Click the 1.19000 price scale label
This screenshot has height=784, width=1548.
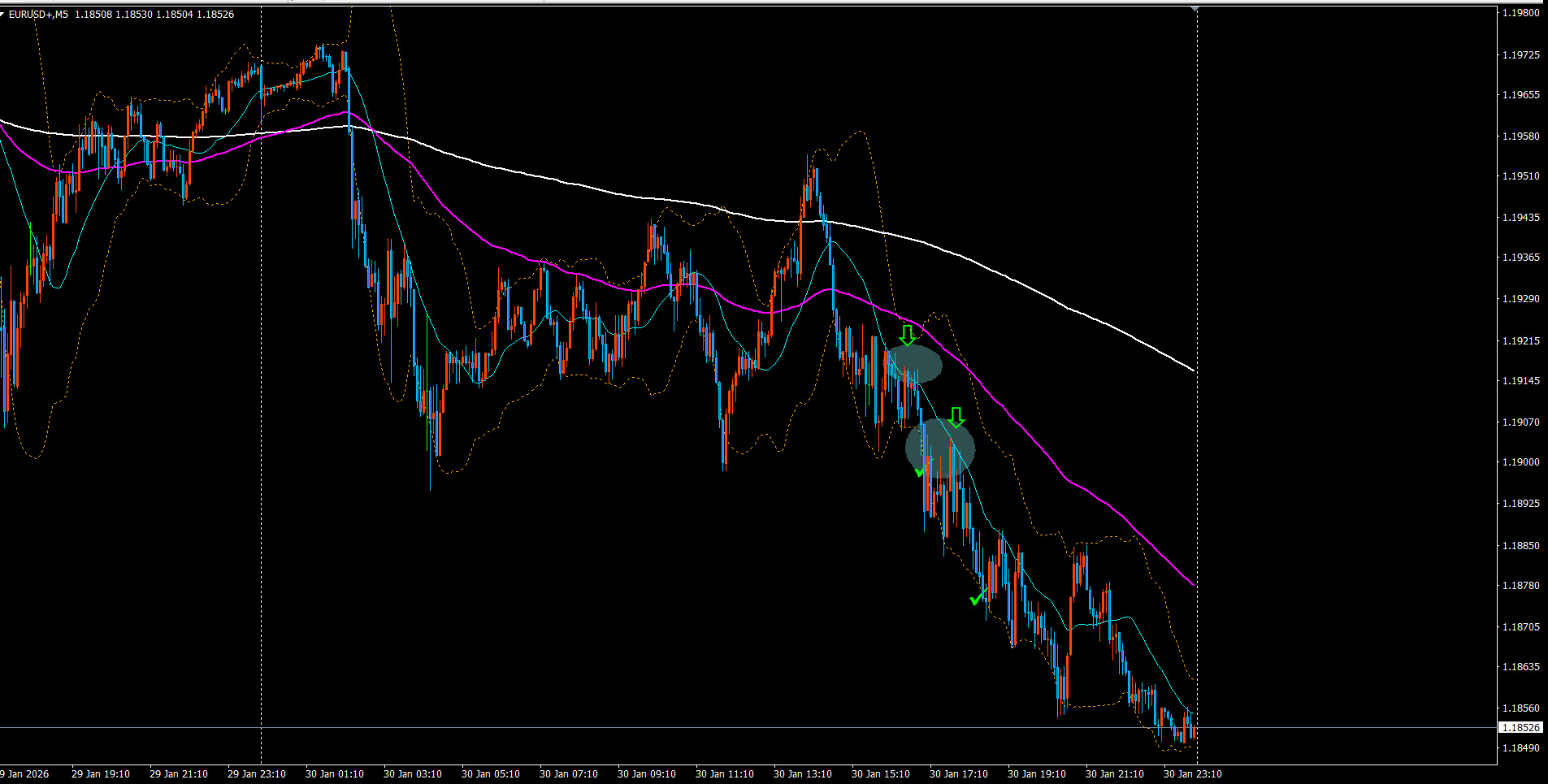click(x=1521, y=461)
